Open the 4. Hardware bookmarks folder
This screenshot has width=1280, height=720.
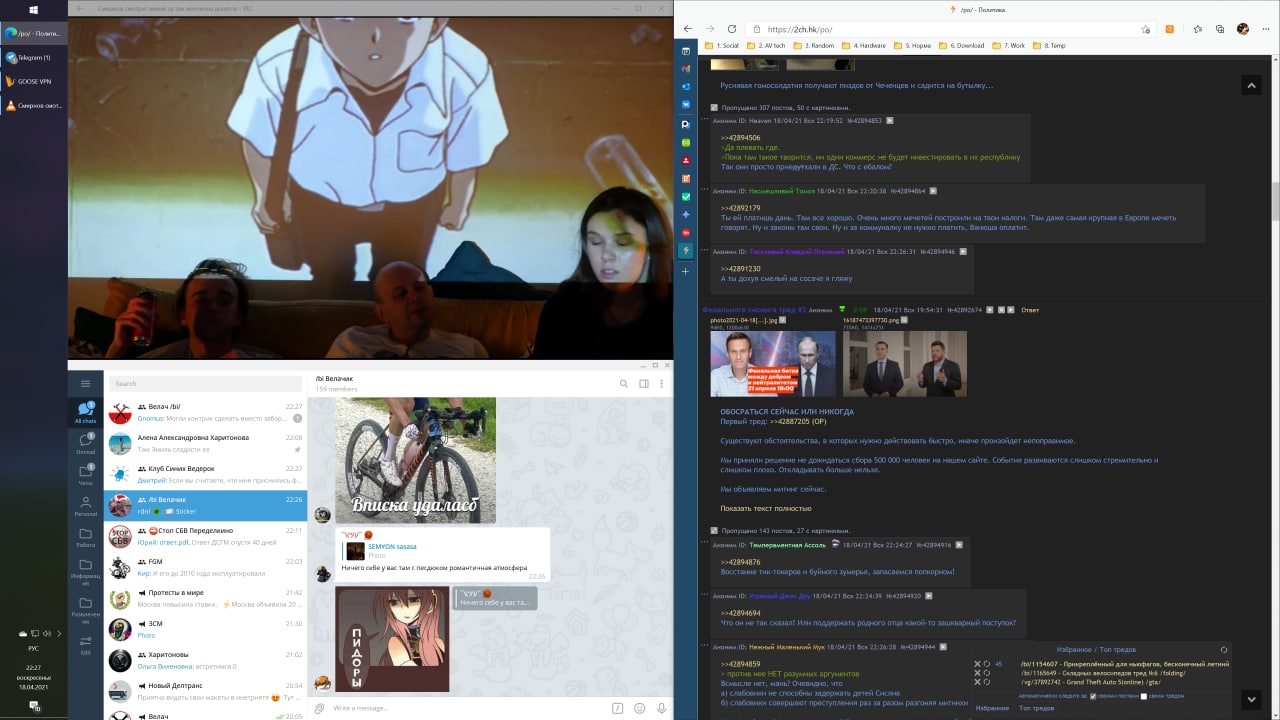click(x=864, y=45)
